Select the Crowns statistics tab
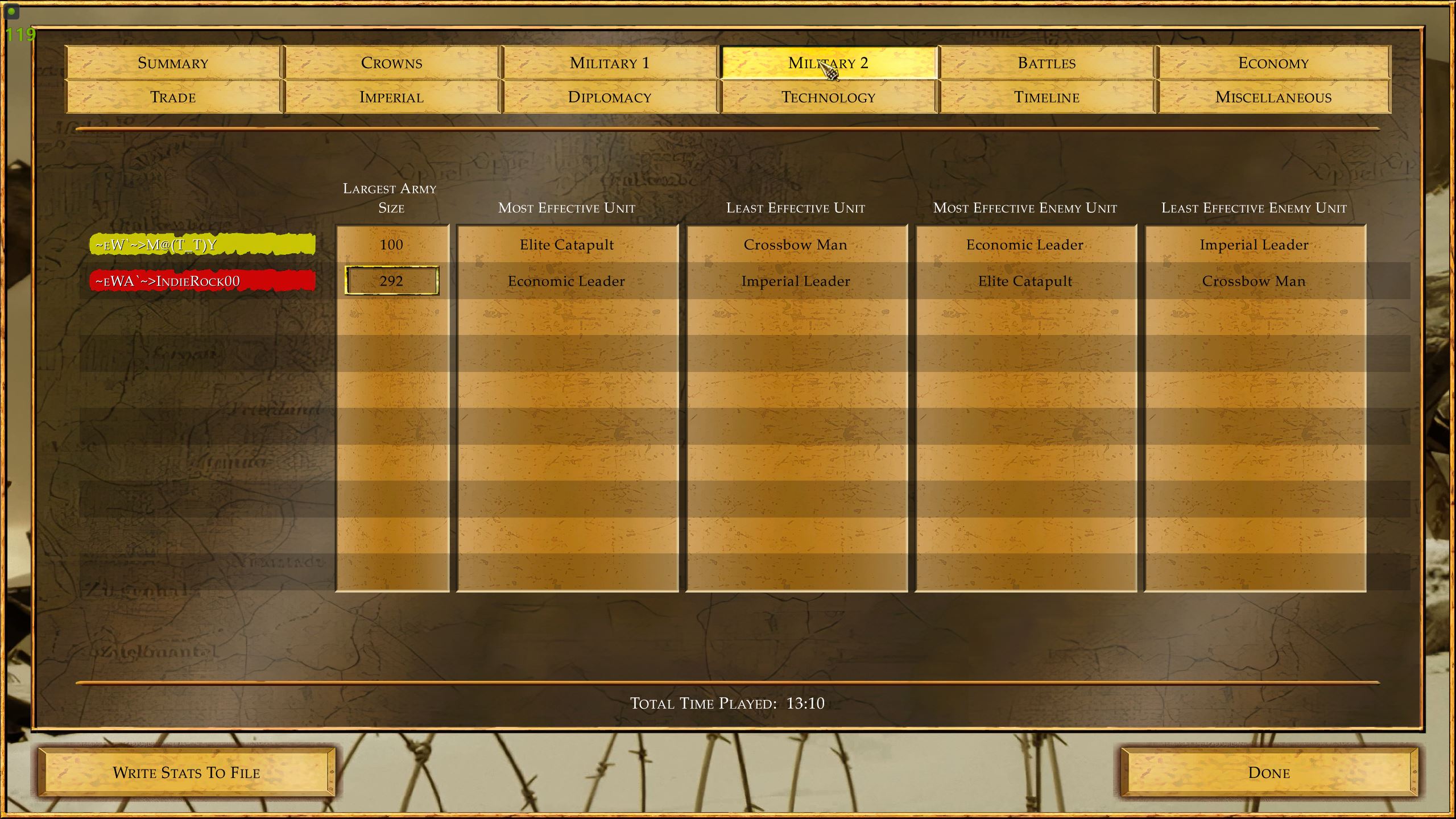1456x819 pixels. pos(392,62)
